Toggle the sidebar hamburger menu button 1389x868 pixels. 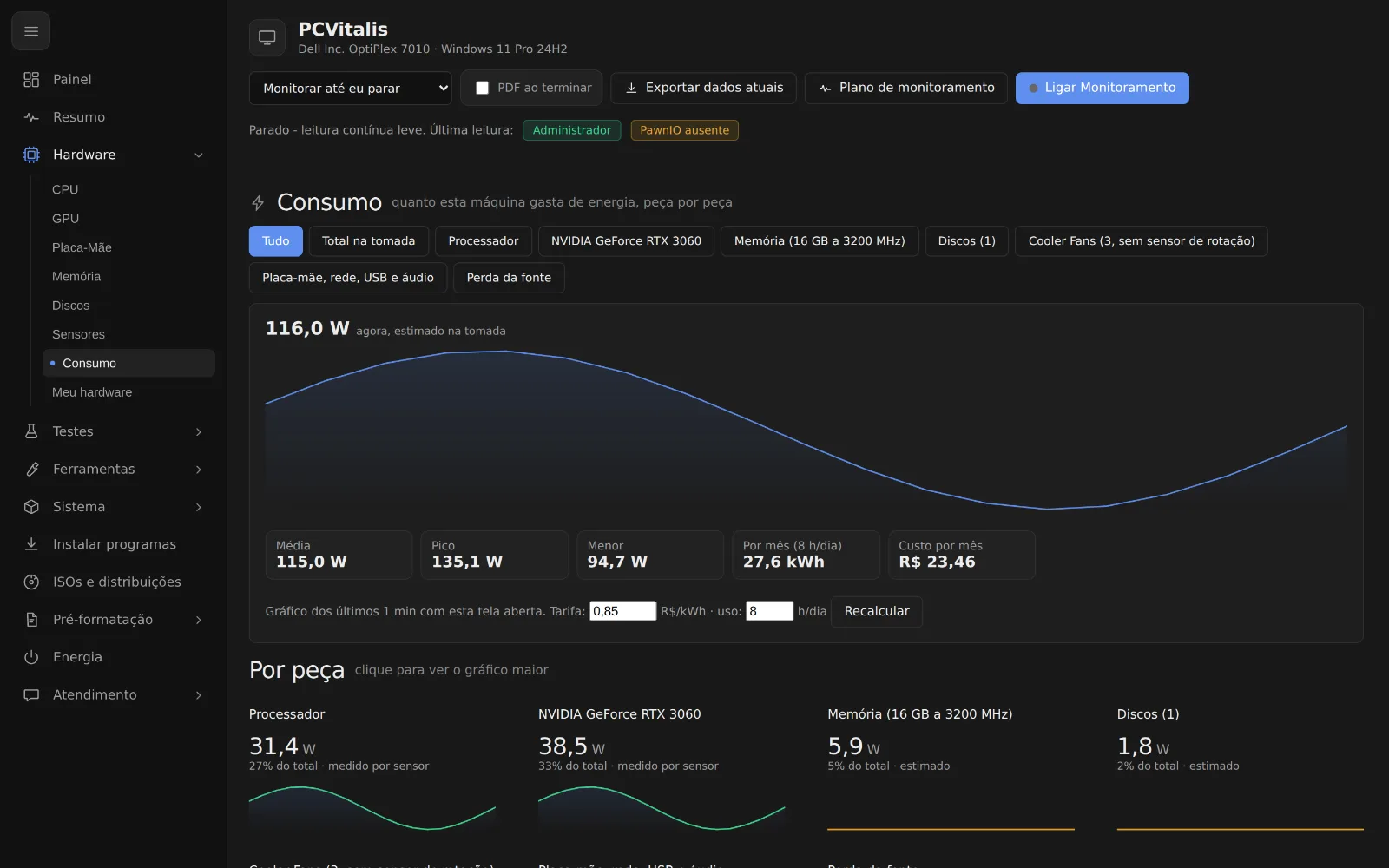(31, 31)
